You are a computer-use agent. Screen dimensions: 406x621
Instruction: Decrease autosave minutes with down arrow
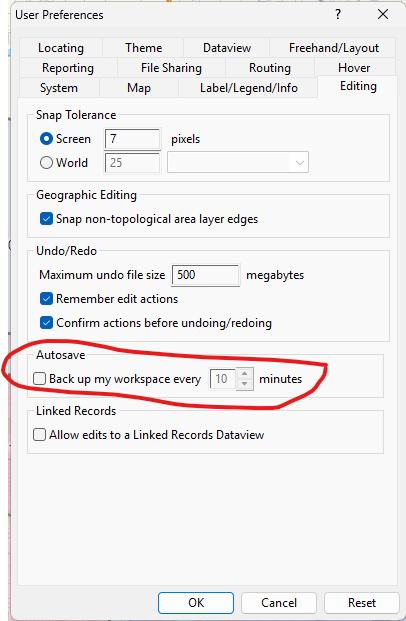244,384
